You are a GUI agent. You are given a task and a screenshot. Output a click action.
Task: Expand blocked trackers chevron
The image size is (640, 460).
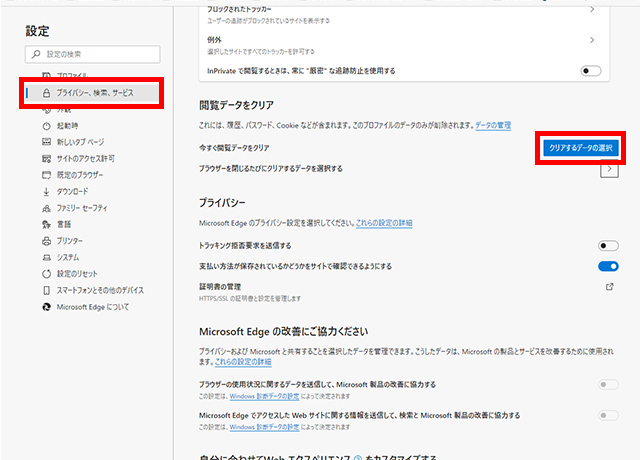tap(592, 9)
